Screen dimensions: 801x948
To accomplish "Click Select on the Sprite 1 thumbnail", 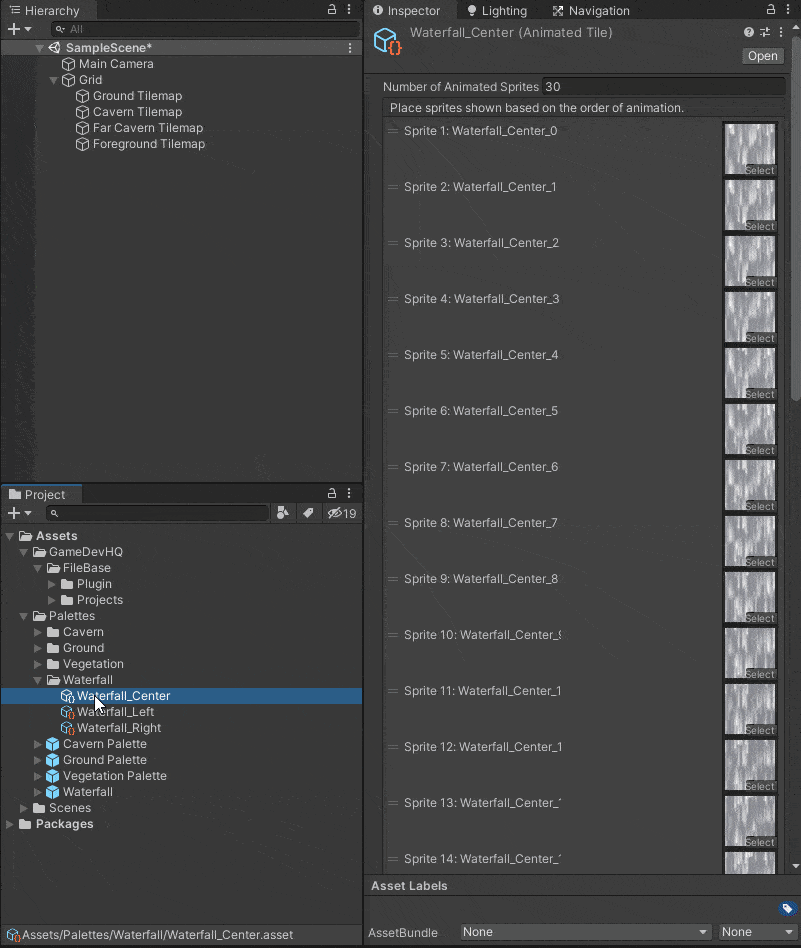I will pos(759,170).
